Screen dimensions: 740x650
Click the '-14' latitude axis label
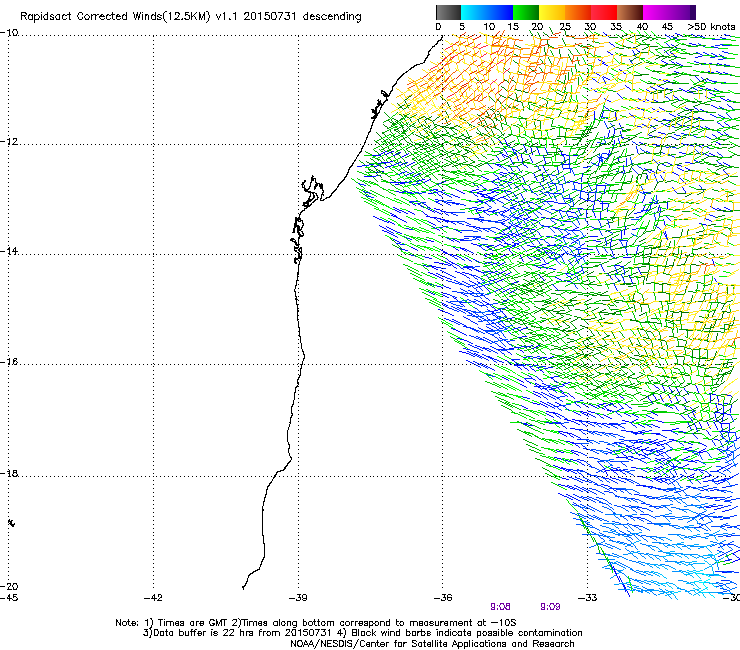(9, 251)
